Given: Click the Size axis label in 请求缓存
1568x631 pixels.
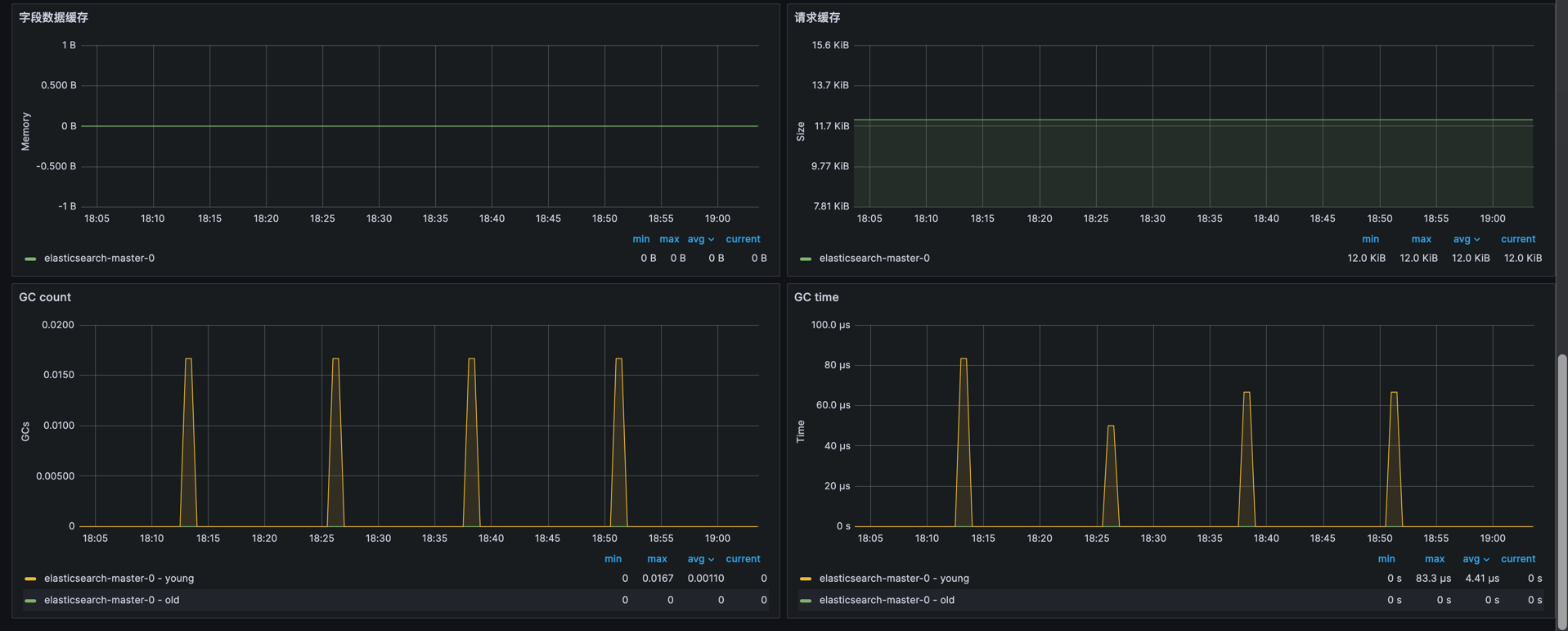Looking at the screenshot, I should [801, 132].
